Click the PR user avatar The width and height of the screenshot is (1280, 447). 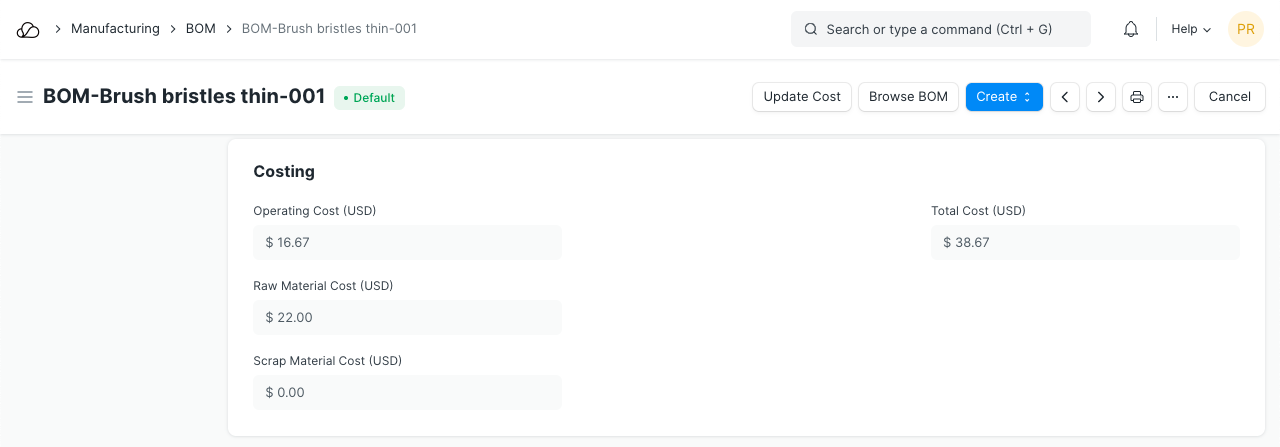(1246, 30)
